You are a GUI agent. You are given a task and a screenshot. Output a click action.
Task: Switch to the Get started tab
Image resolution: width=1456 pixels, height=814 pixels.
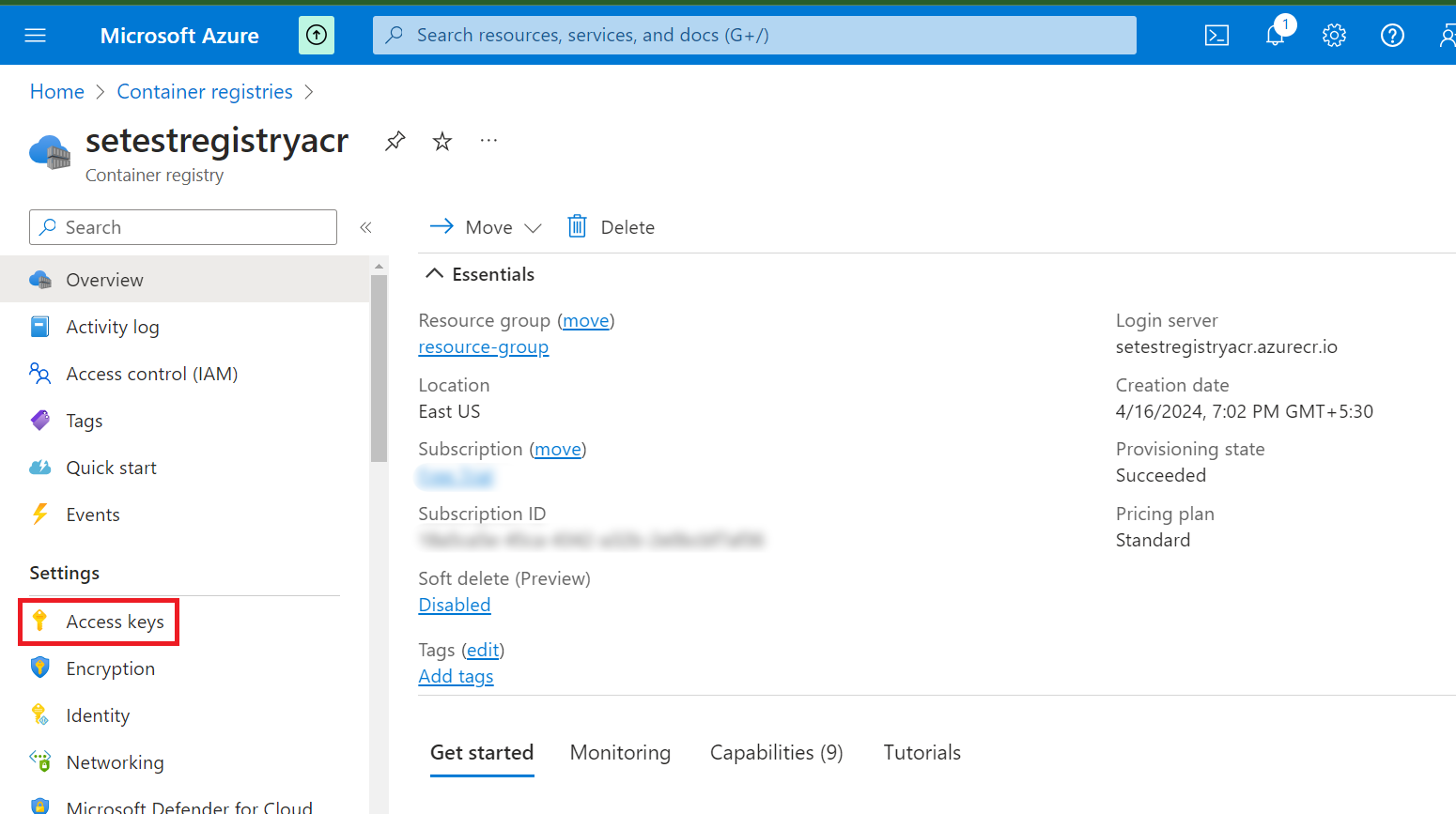(x=482, y=753)
